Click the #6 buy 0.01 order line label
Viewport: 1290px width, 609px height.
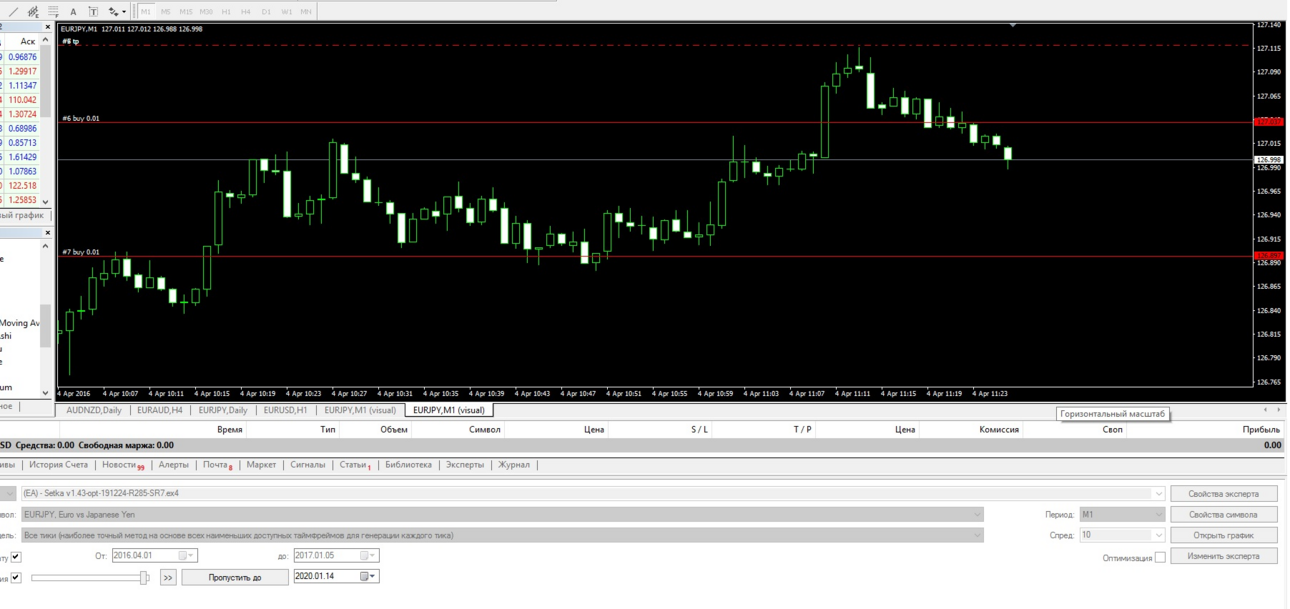pos(81,118)
